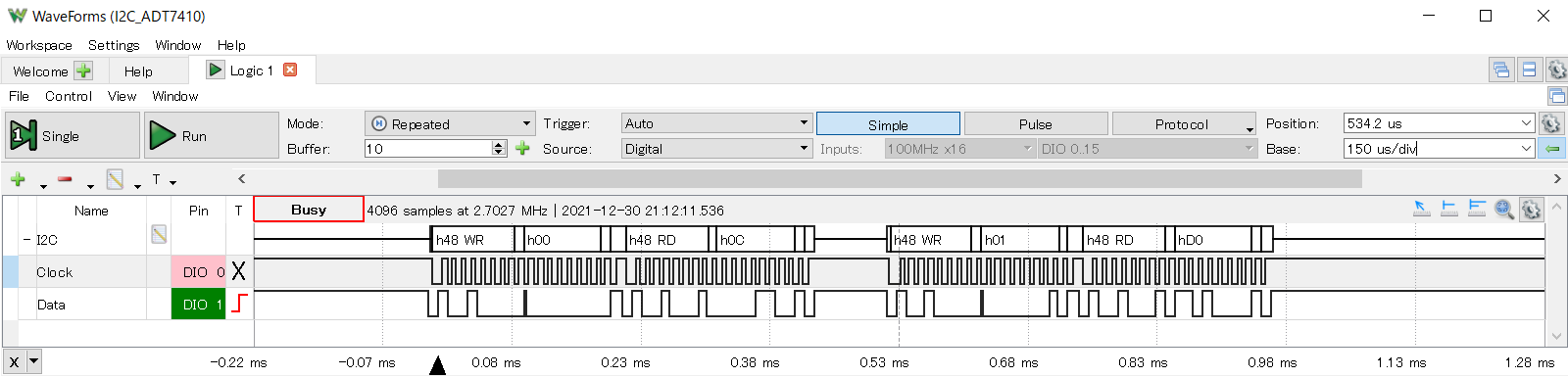Click the zoom magnifier icon above the waveform
1568x378 pixels.
1504,209
